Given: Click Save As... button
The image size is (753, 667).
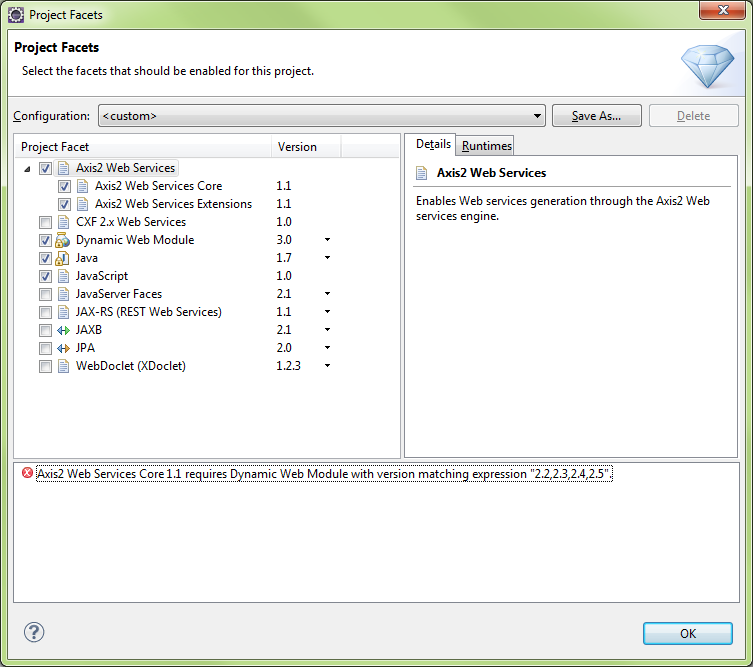Looking at the screenshot, I should tap(596, 116).
